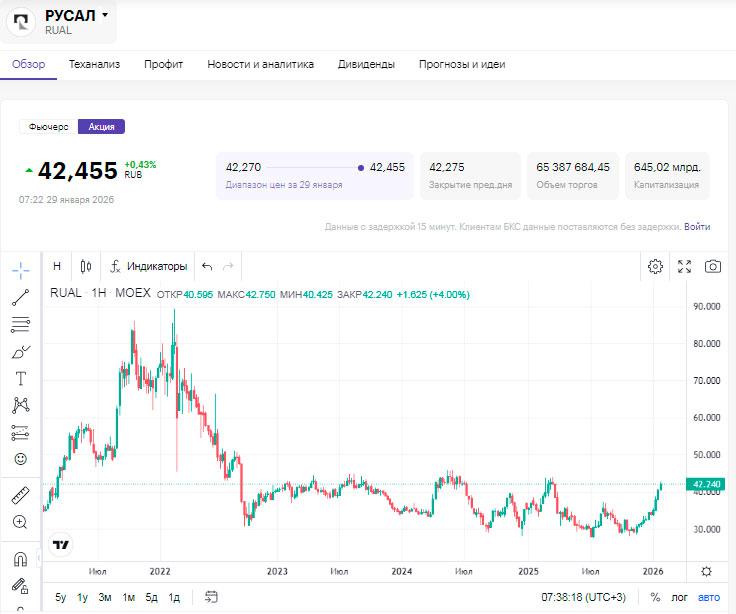Activate the ruler measure tool
736x614 pixels.
[x=21, y=495]
